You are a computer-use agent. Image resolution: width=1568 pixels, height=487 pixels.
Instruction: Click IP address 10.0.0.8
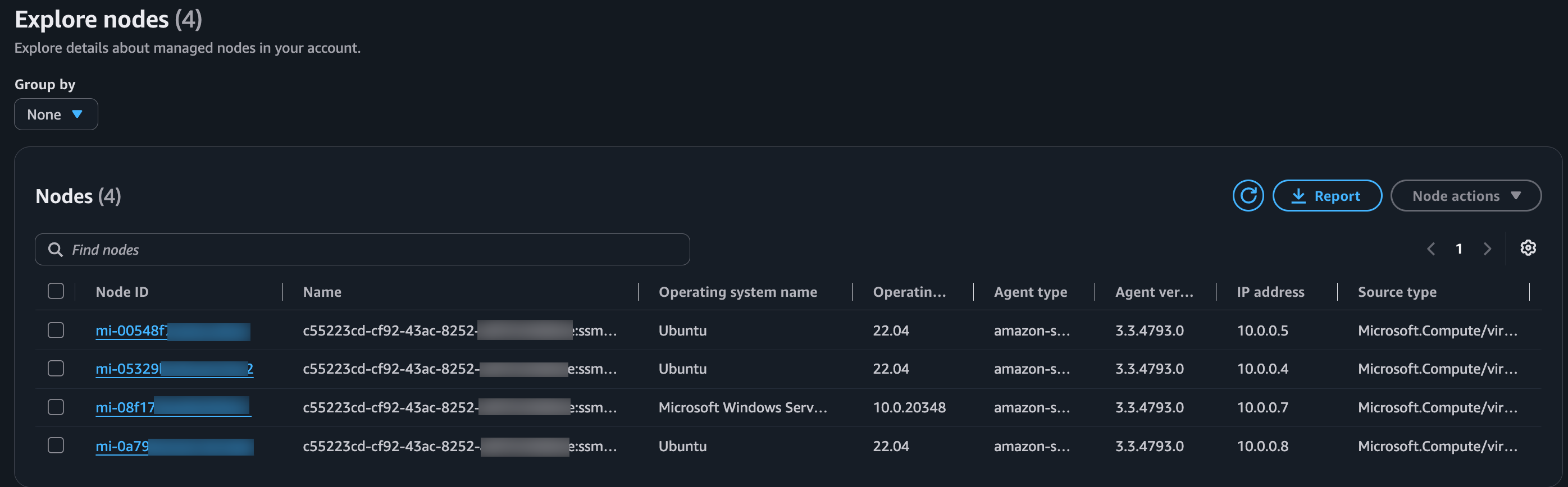tap(1262, 446)
